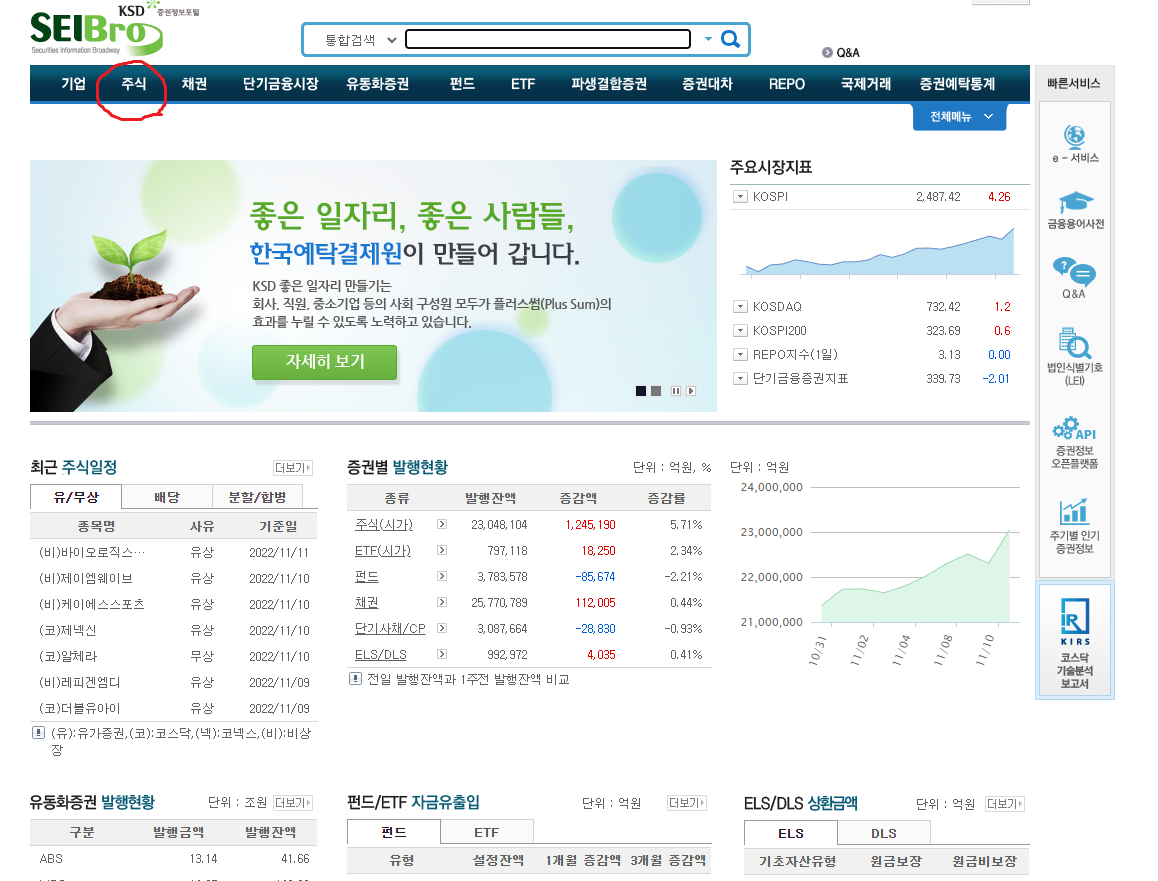Screen dimensions: 1158x881
Task: Select the second slide indicator dot
Action: (656, 391)
